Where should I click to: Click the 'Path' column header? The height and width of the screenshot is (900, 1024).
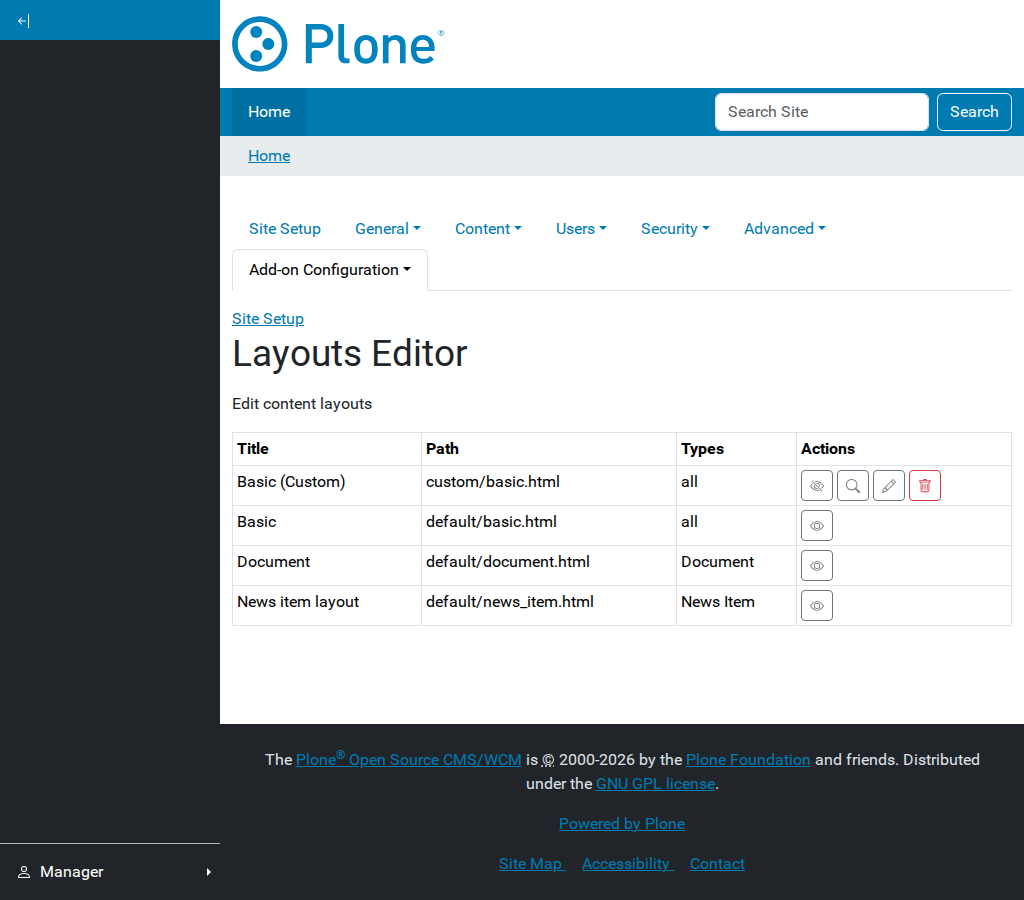[549, 449]
